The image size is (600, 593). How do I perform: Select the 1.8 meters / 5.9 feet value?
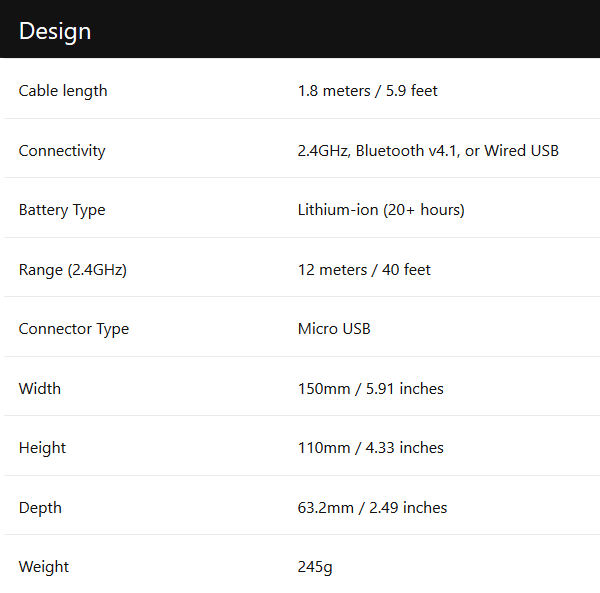click(x=367, y=91)
